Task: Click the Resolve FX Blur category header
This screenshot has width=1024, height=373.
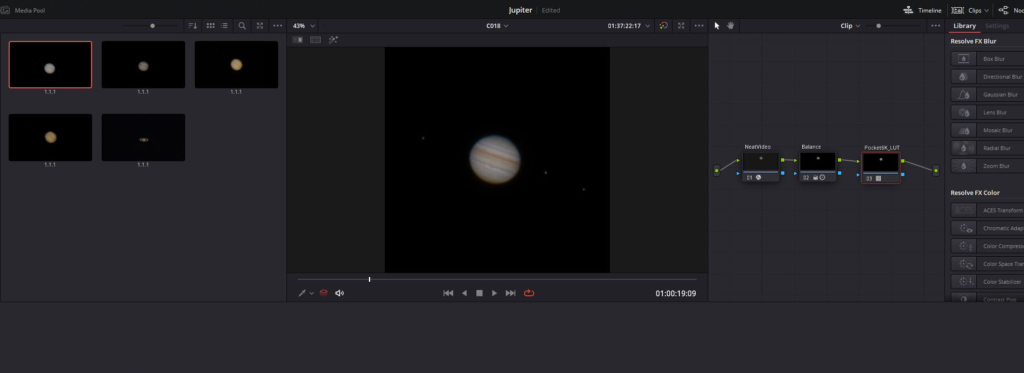Action: [x=973, y=41]
